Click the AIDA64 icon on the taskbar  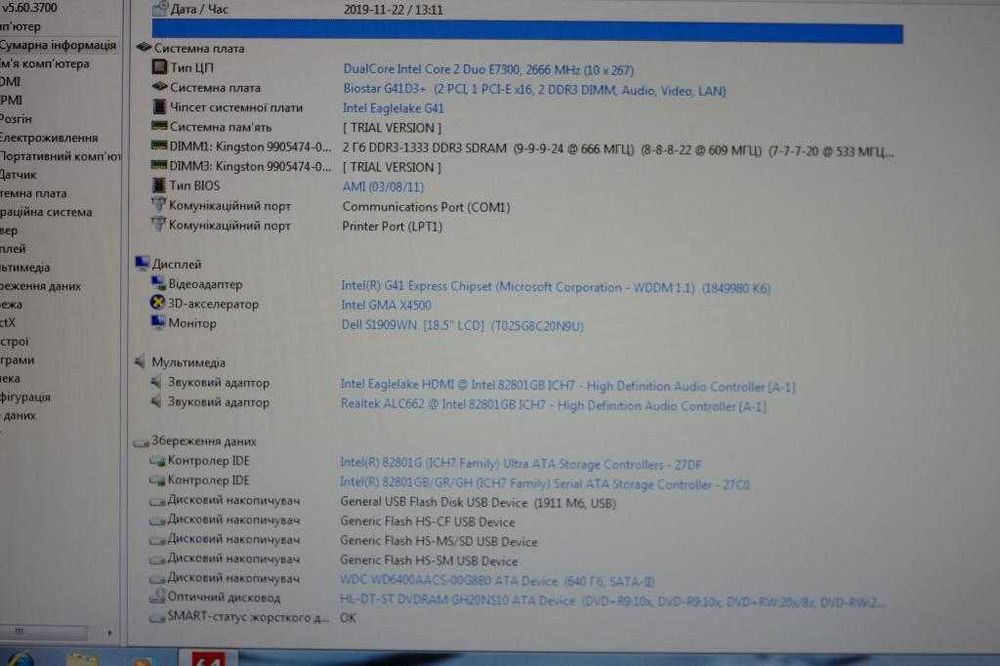[x=209, y=658]
